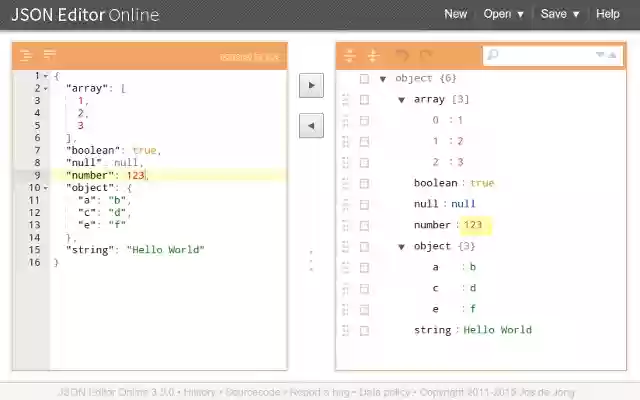Open the Open dropdown menu
Image resolution: width=640 pixels, height=400 pixels.
coord(503,14)
